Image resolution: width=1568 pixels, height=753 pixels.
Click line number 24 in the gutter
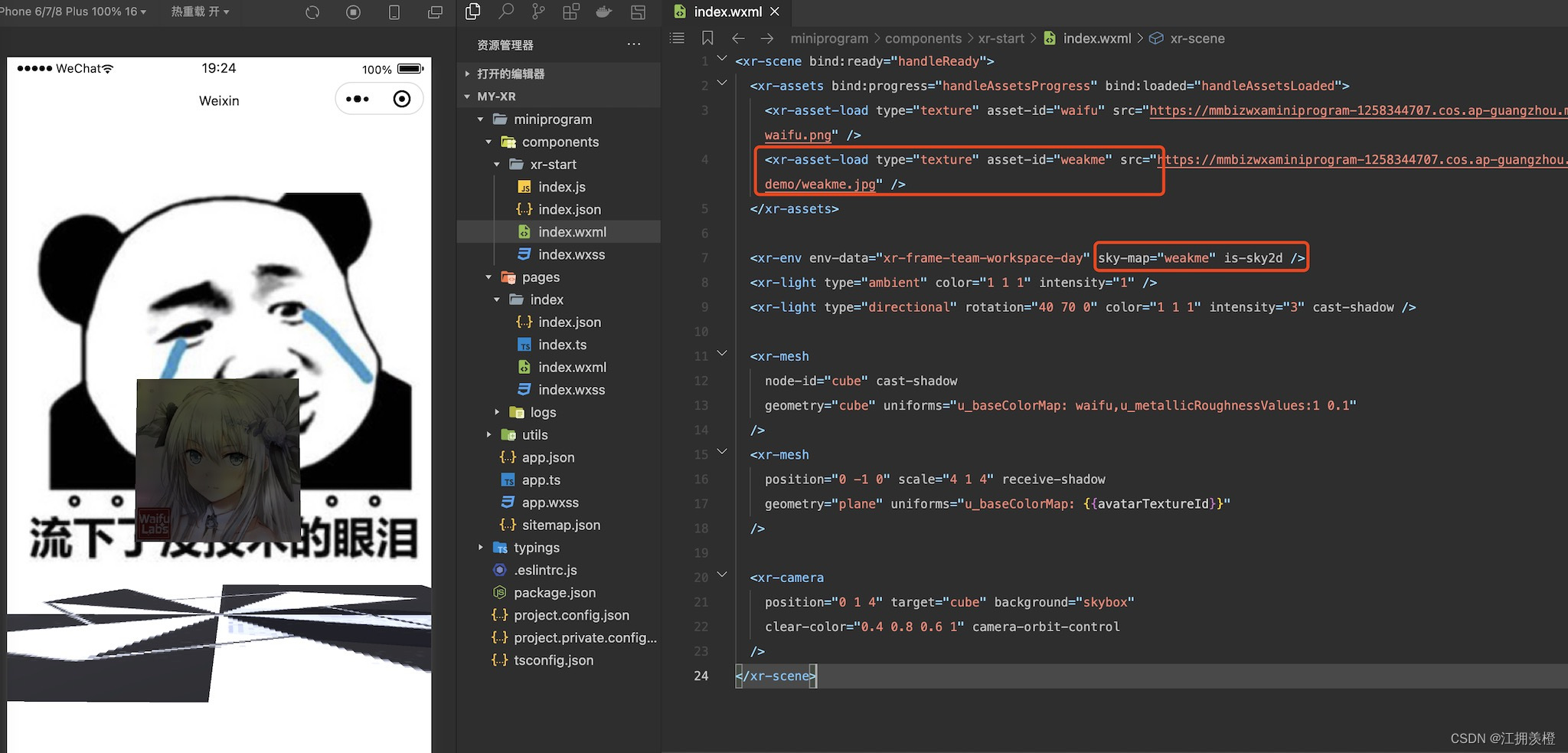coord(701,676)
